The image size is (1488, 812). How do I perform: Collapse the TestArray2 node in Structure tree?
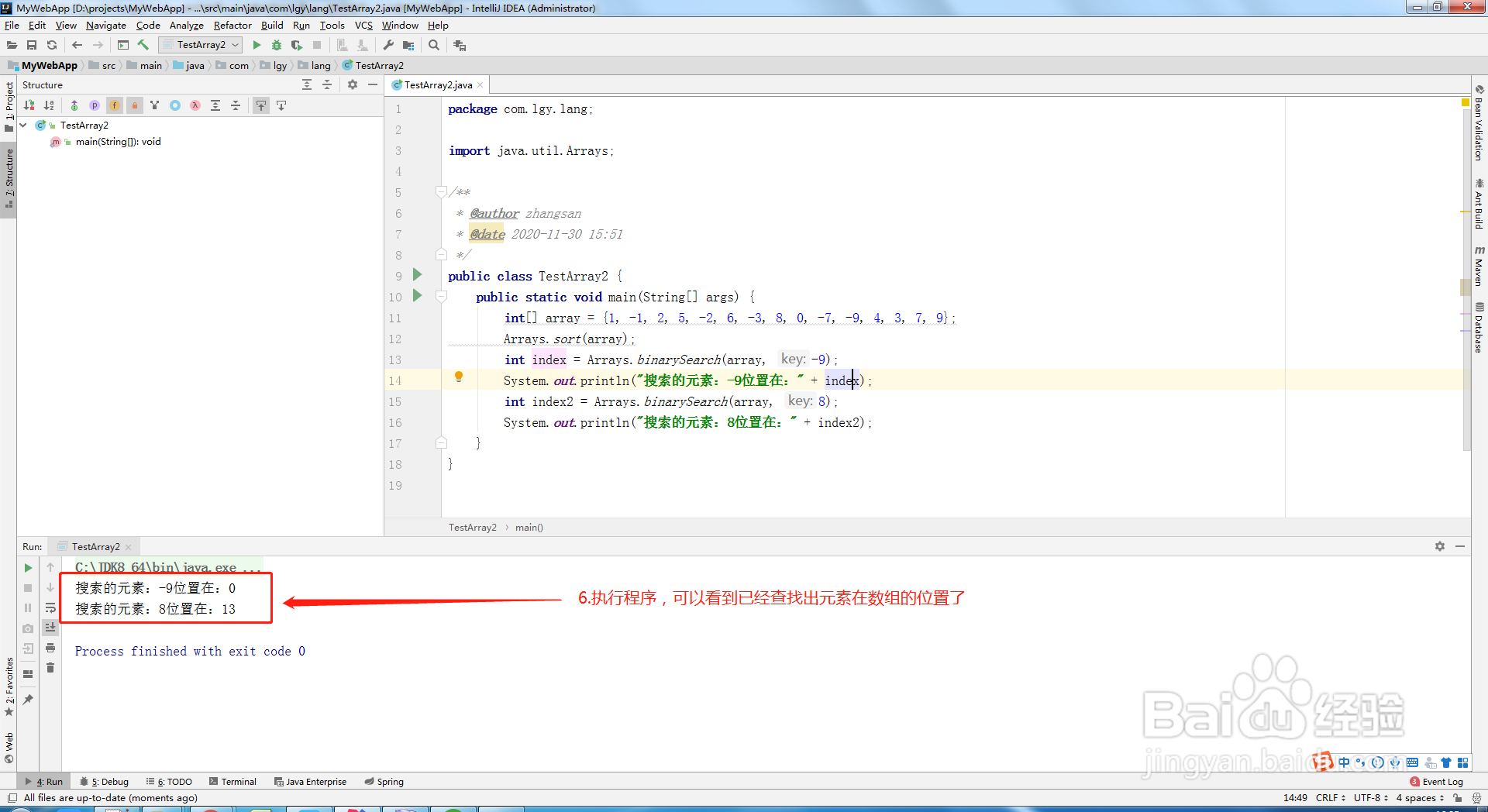tap(23, 125)
